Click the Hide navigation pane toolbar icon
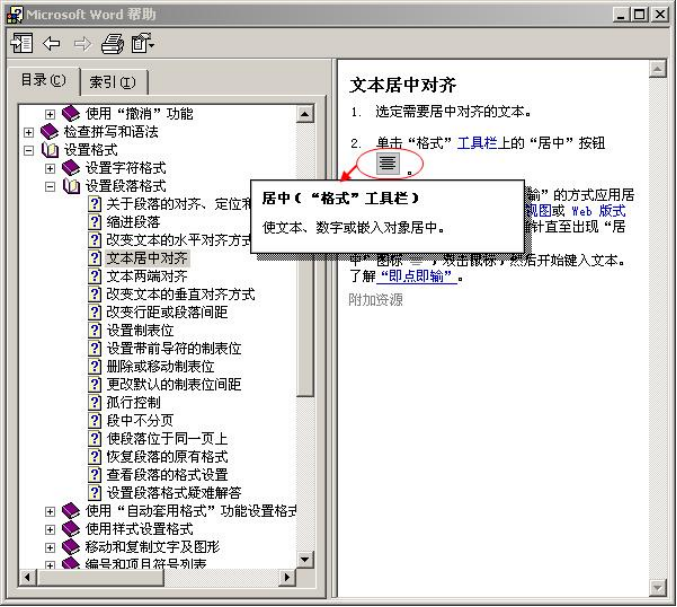This screenshot has width=677, height=607. 22,43
